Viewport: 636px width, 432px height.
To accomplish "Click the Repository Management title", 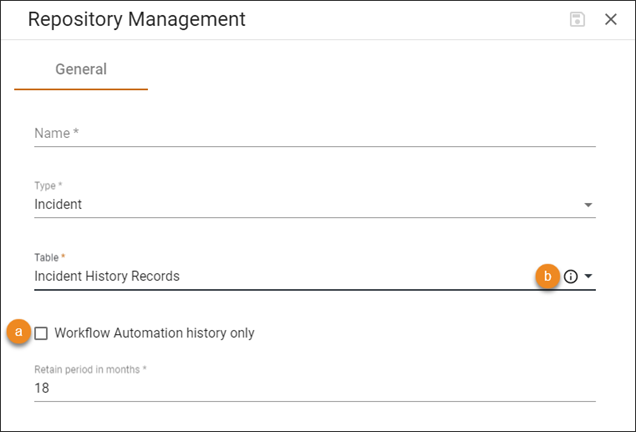I will pos(137,19).
